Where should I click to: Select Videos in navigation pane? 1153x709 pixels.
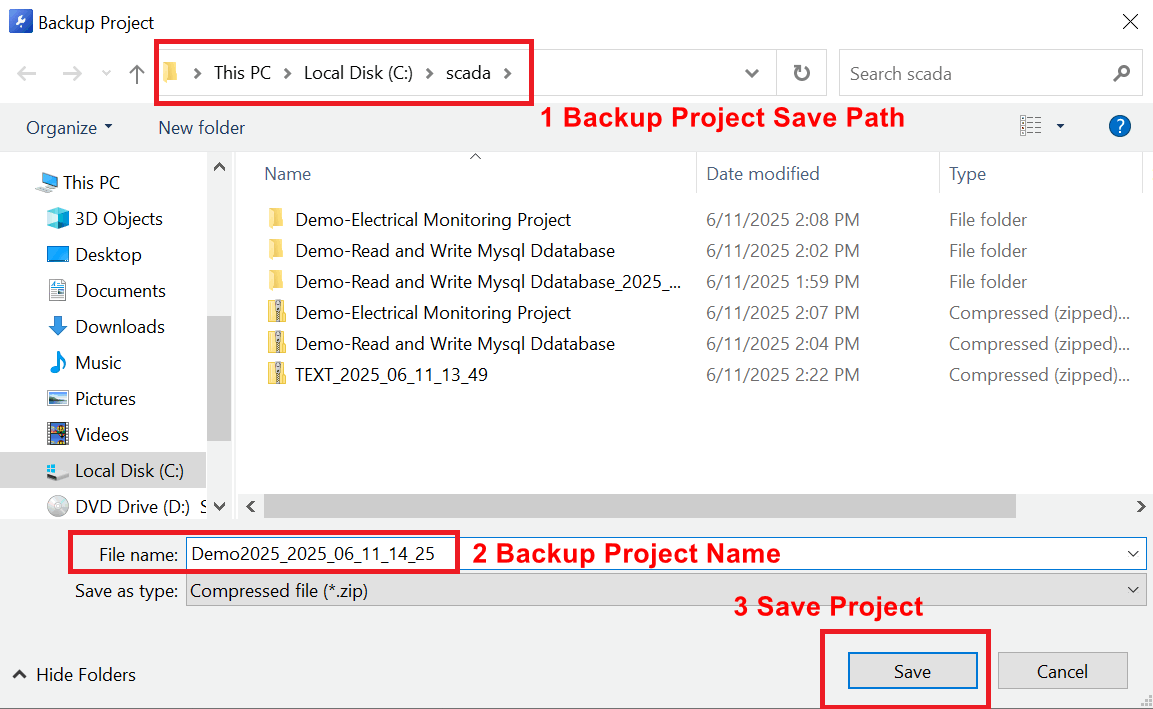[x=88, y=435]
